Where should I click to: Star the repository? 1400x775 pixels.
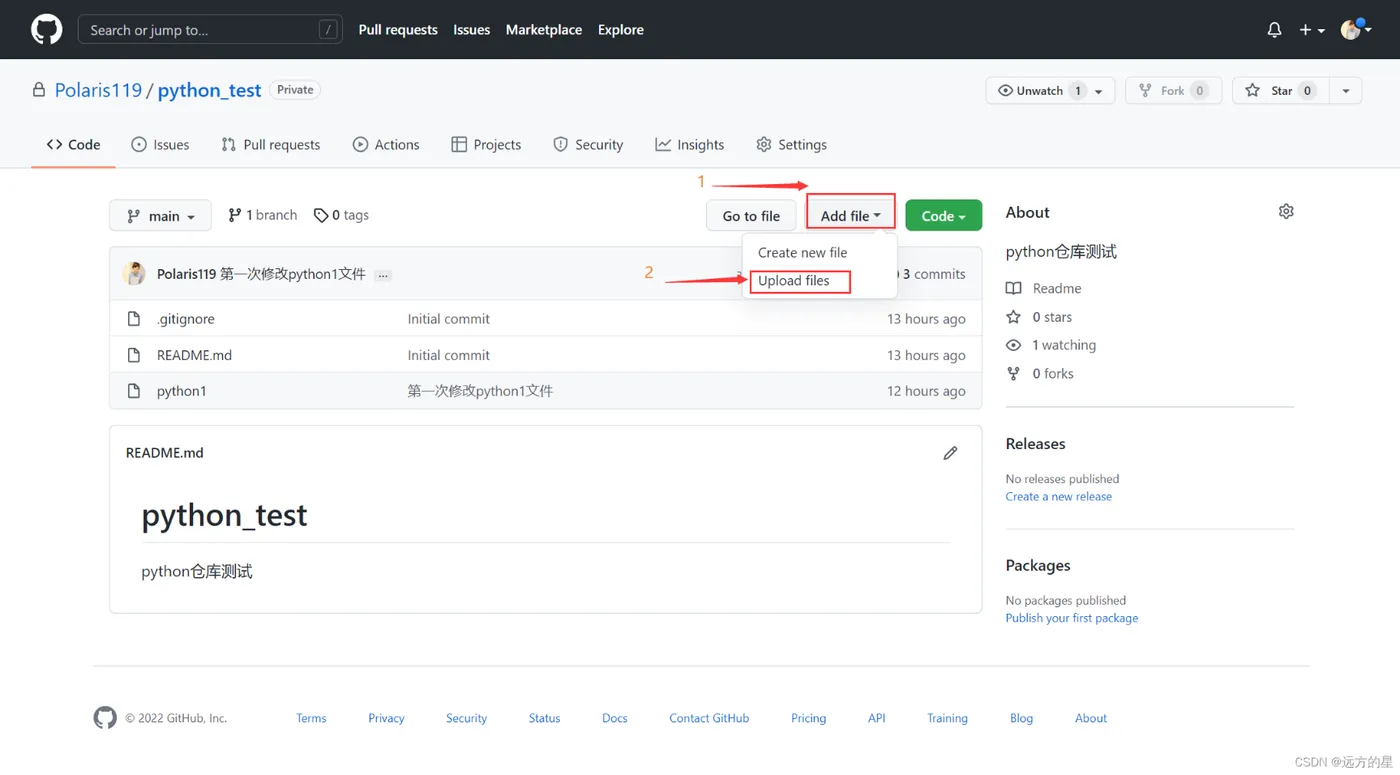[x=1281, y=91]
